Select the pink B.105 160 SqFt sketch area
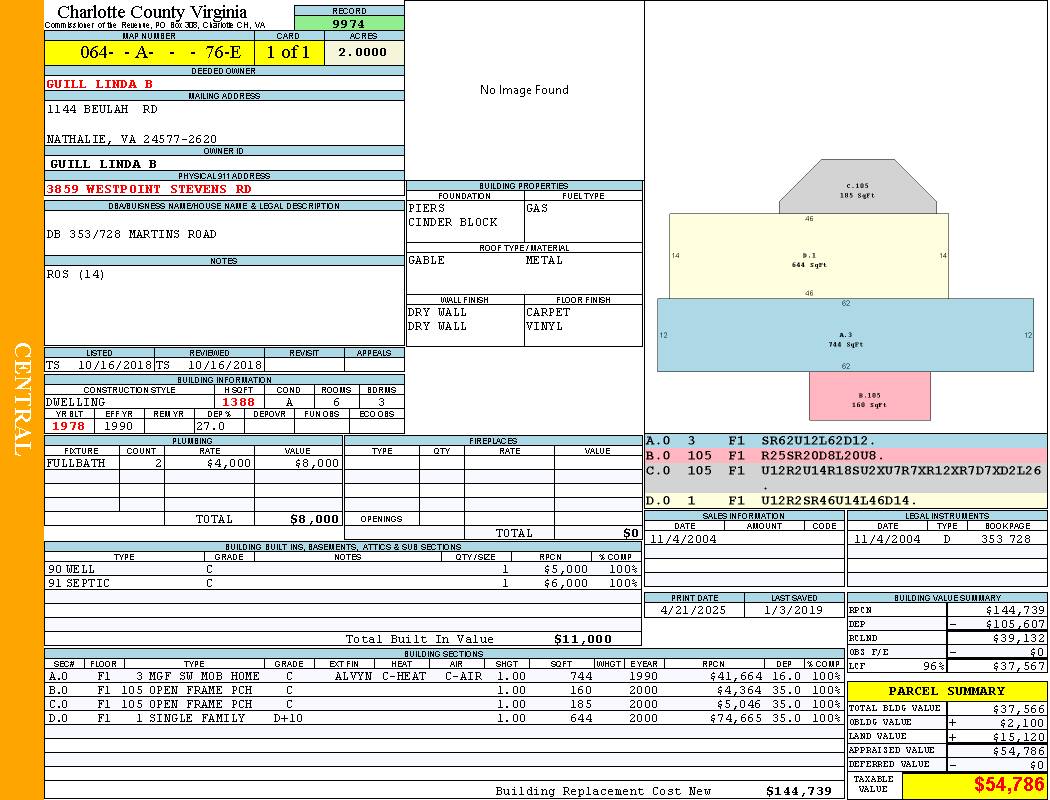 pyautogui.click(x=868, y=398)
